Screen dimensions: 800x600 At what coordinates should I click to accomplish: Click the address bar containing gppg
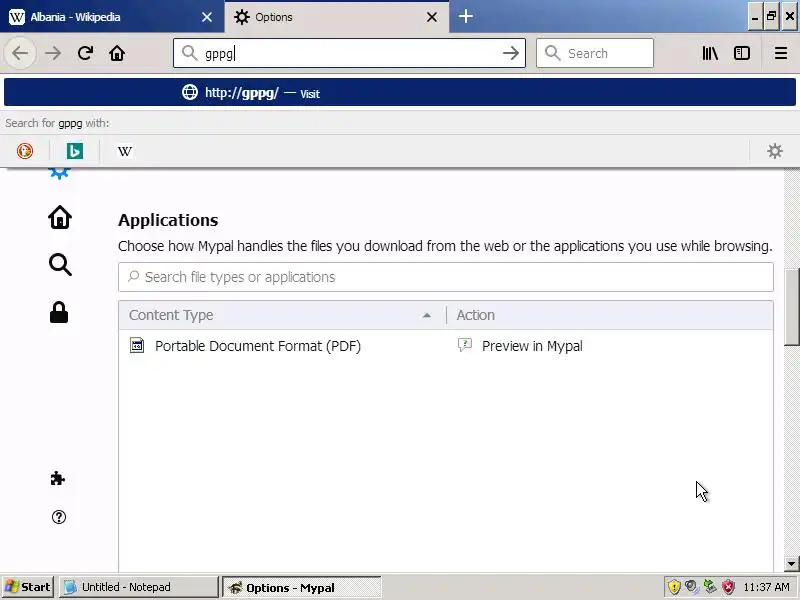pos(349,53)
